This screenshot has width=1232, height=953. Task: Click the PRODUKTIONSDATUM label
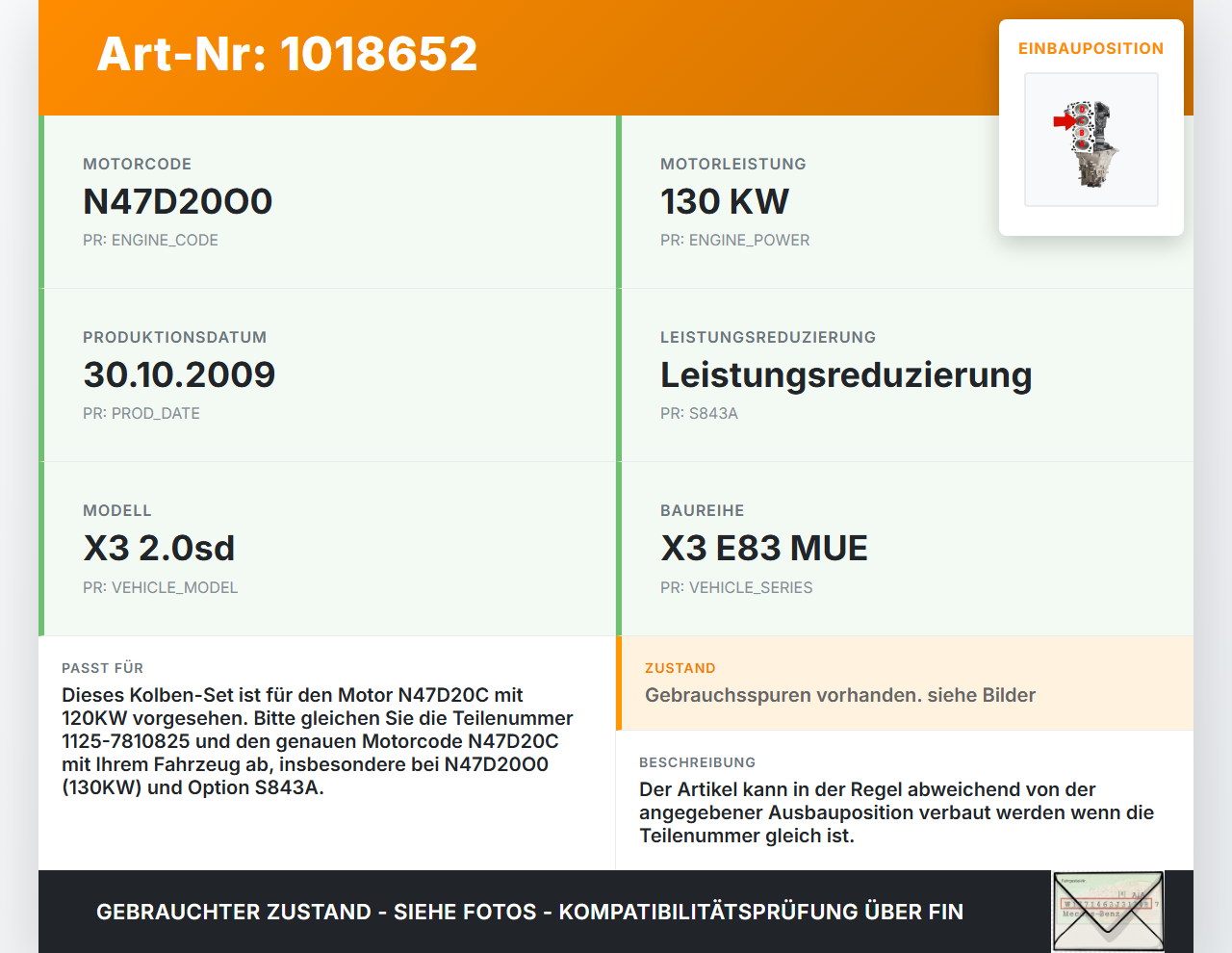(175, 337)
